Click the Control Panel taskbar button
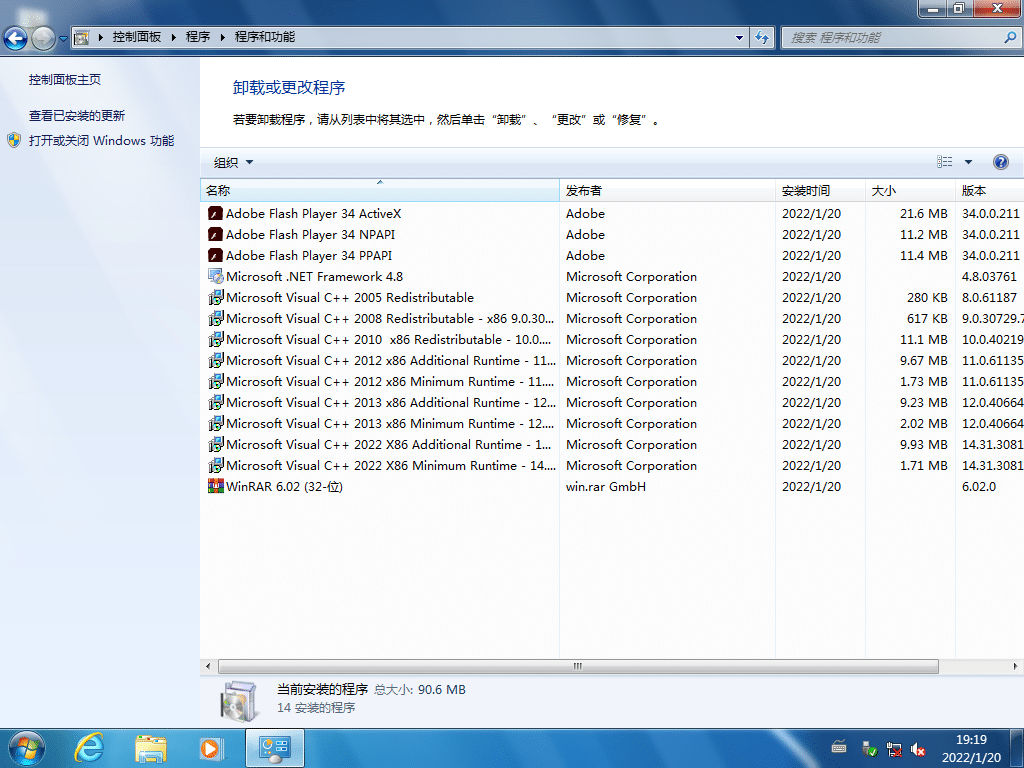 (x=275, y=748)
